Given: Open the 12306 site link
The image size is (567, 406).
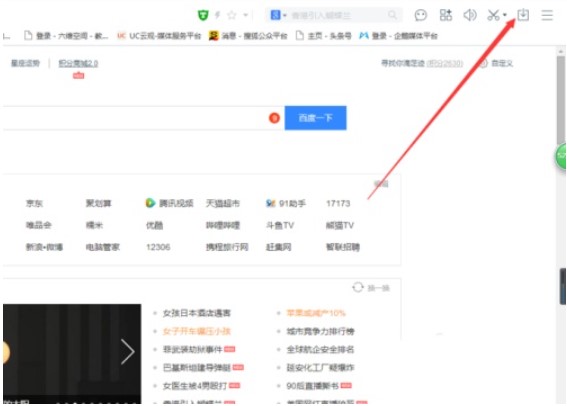Looking at the screenshot, I should (158, 247).
